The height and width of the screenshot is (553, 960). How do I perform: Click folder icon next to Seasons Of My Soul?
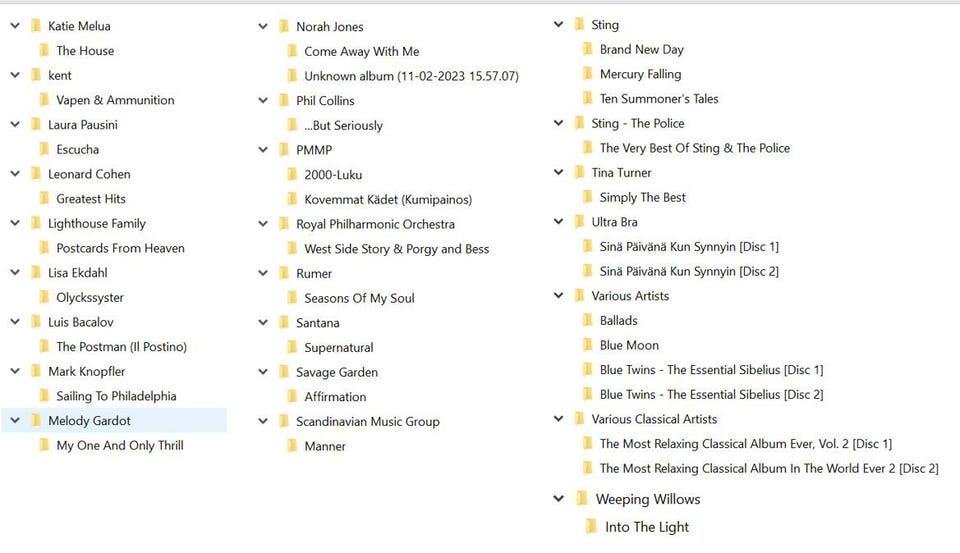292,298
